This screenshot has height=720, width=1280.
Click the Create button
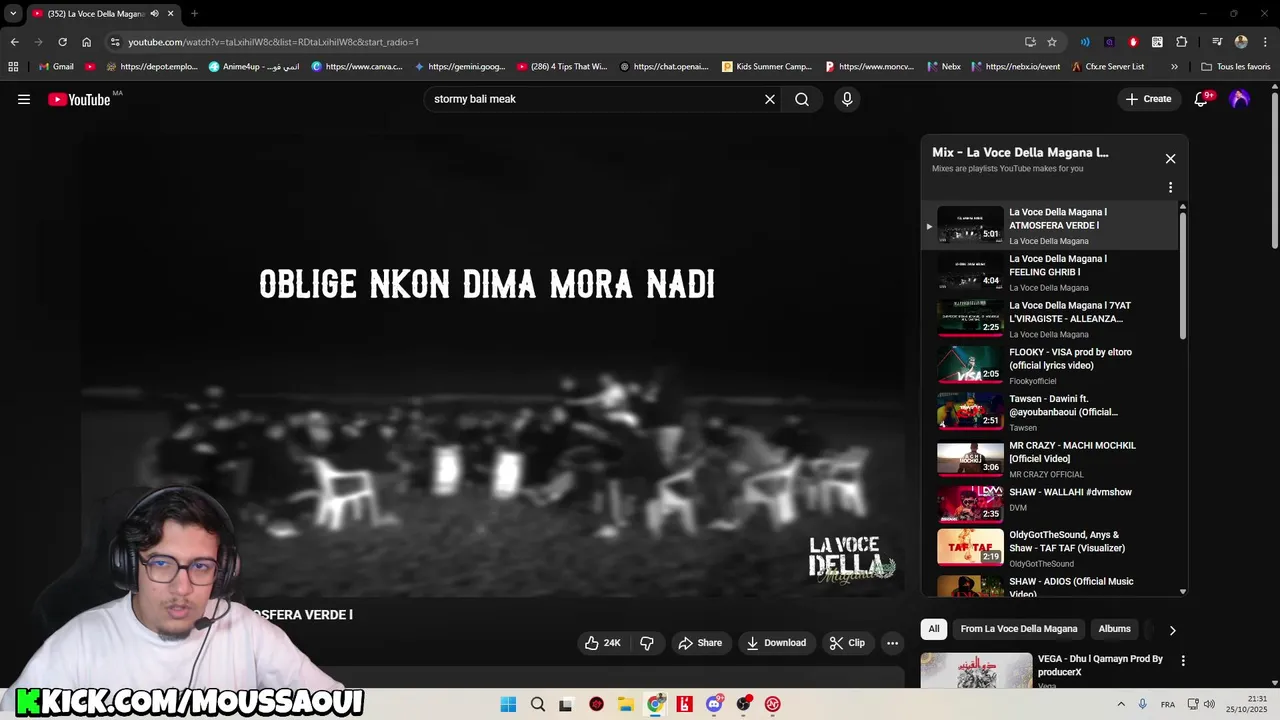pyautogui.click(x=1147, y=99)
